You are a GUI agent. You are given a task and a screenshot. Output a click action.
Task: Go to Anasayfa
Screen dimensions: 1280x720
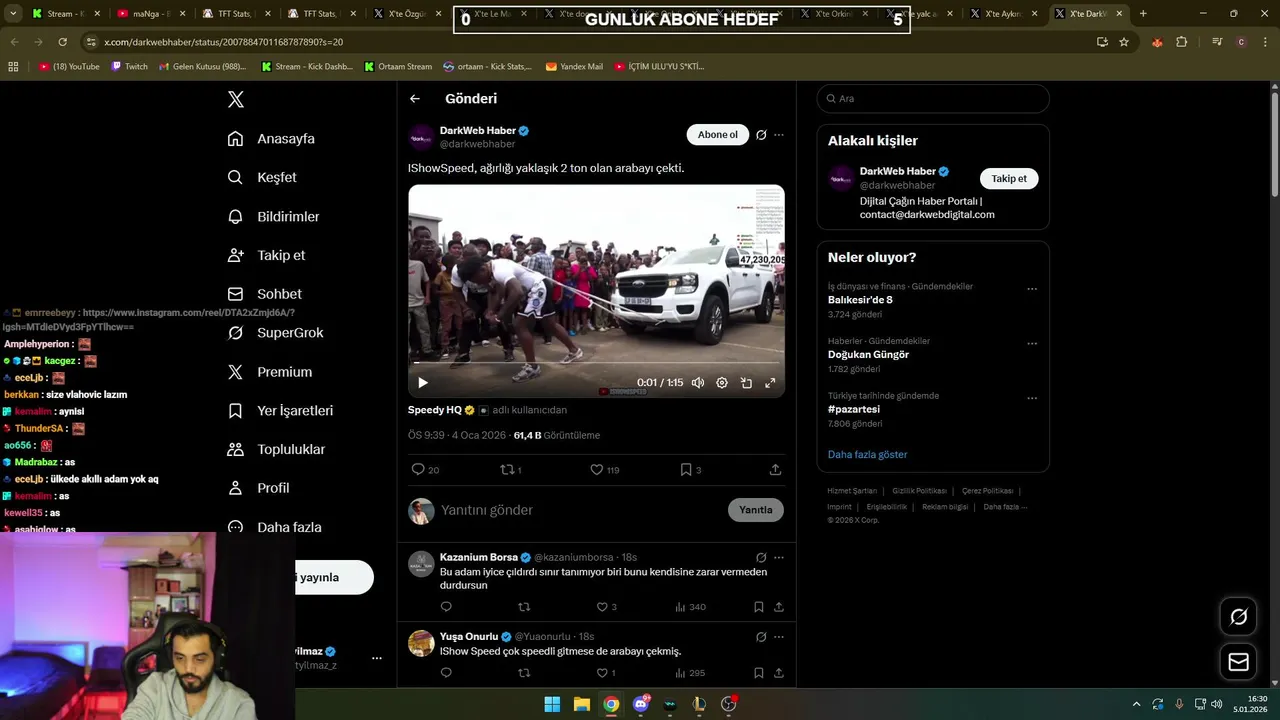[271, 139]
